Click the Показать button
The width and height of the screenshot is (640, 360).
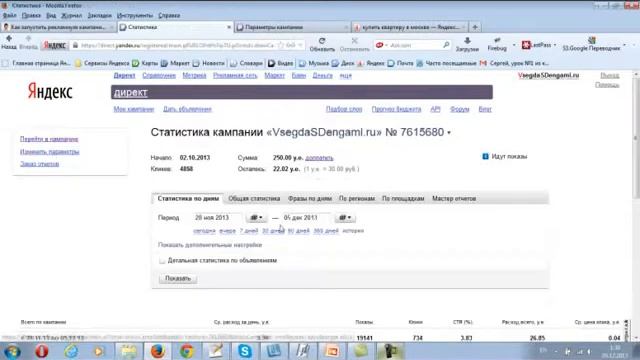(x=178, y=278)
